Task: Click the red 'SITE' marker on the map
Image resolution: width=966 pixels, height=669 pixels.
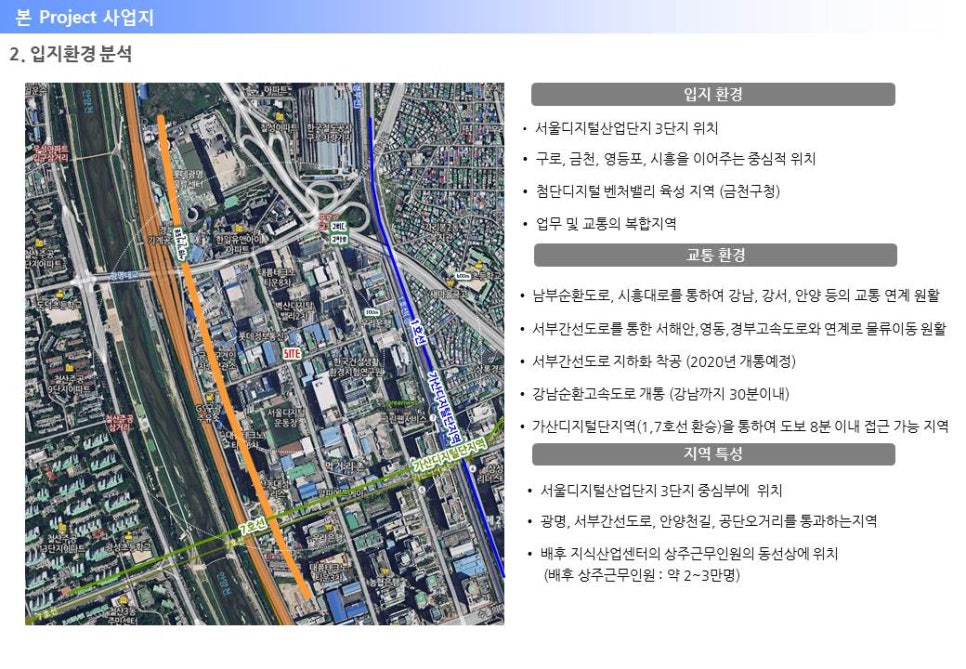Action: coord(292,353)
